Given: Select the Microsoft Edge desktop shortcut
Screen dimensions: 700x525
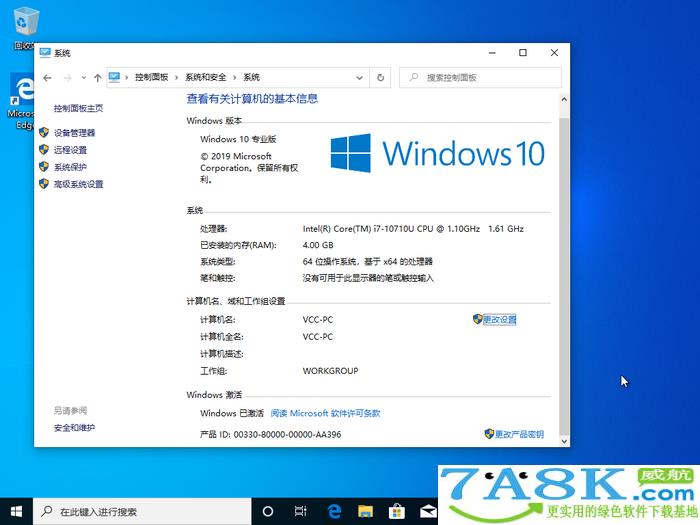Looking at the screenshot, I should [x=21, y=101].
